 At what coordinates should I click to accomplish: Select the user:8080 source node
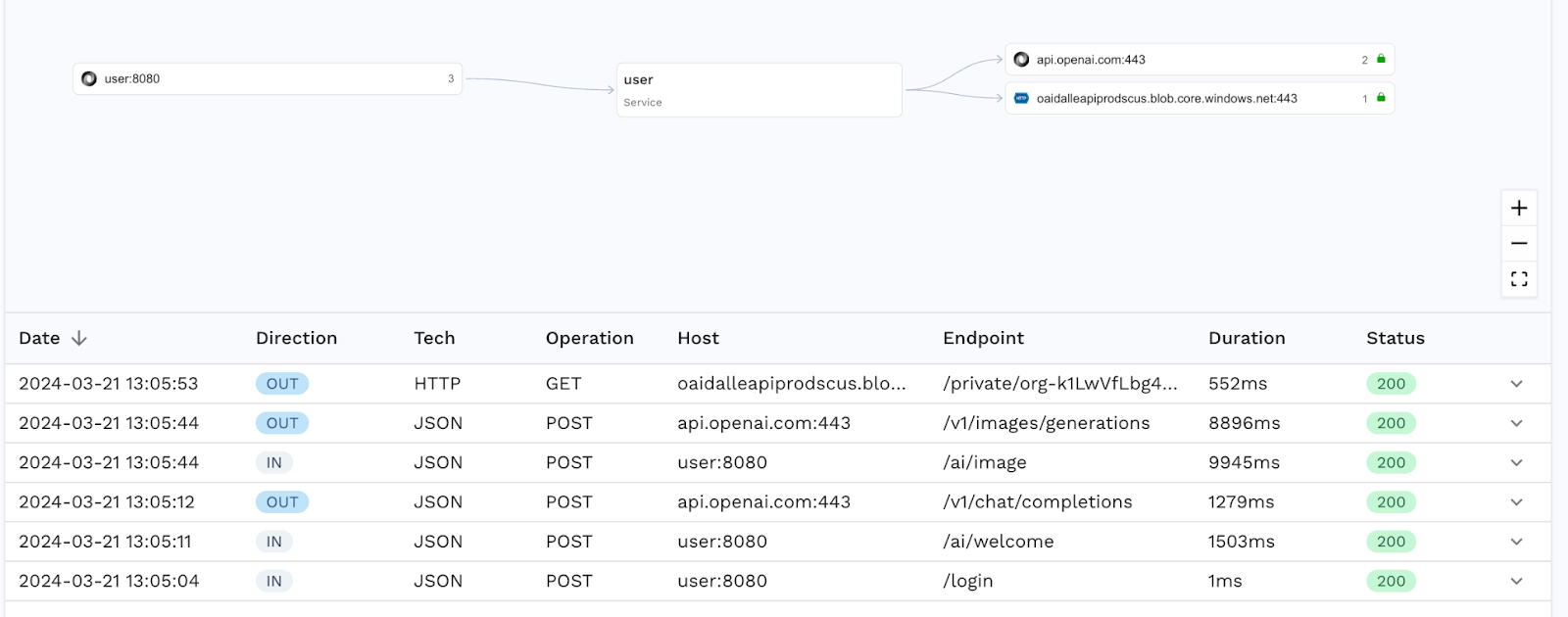point(268,78)
